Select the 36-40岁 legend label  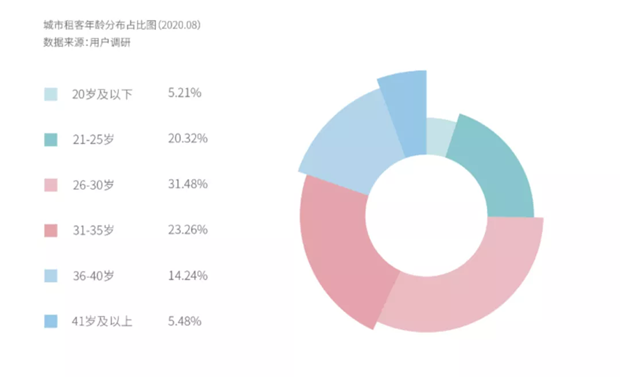pyautogui.click(x=93, y=276)
